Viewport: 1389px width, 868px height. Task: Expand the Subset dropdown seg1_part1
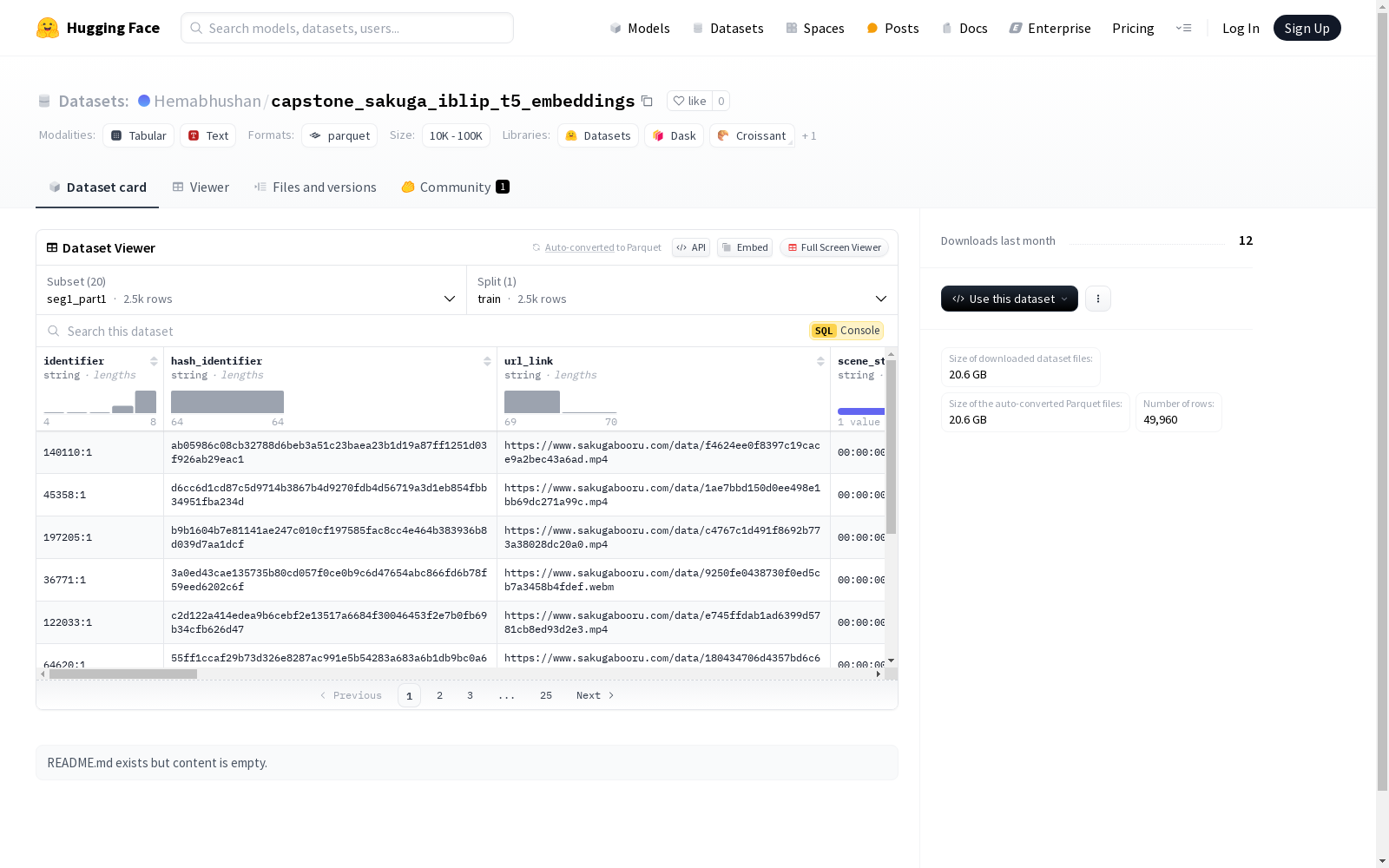click(x=252, y=290)
